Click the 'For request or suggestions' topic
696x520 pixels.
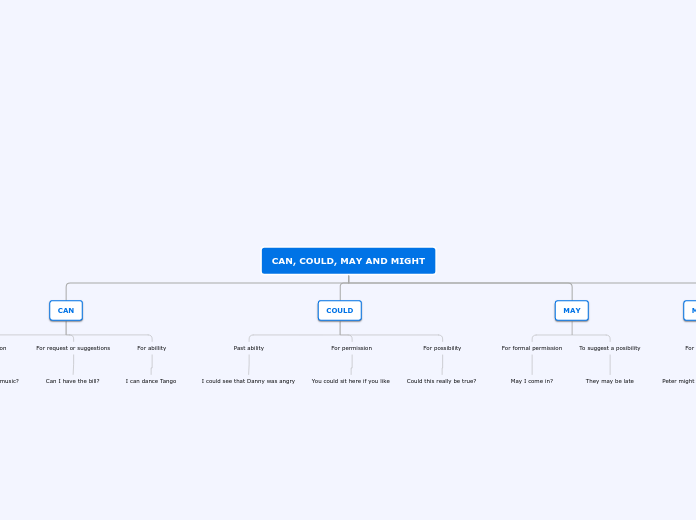[73, 348]
